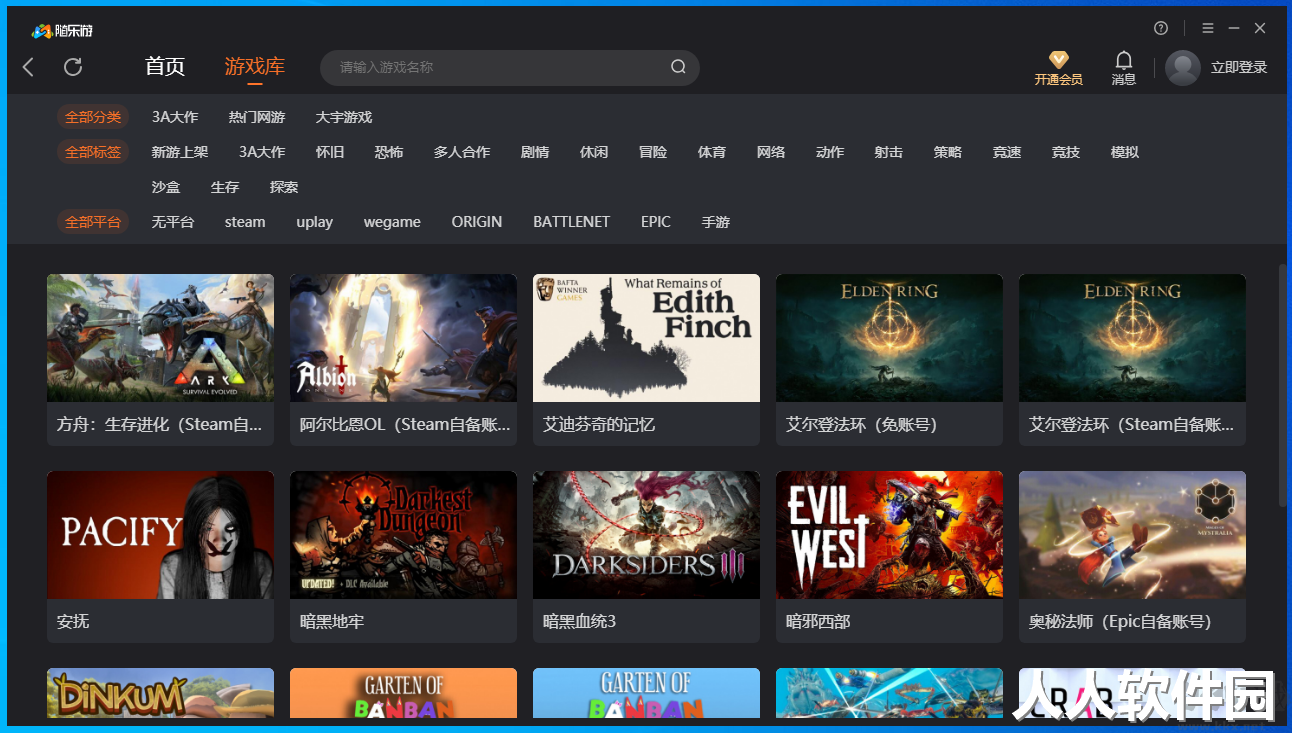Screen dimensions: 1292x733
Task: Open 奥秘法师 Epic game thumbnail
Action: click(1132, 535)
